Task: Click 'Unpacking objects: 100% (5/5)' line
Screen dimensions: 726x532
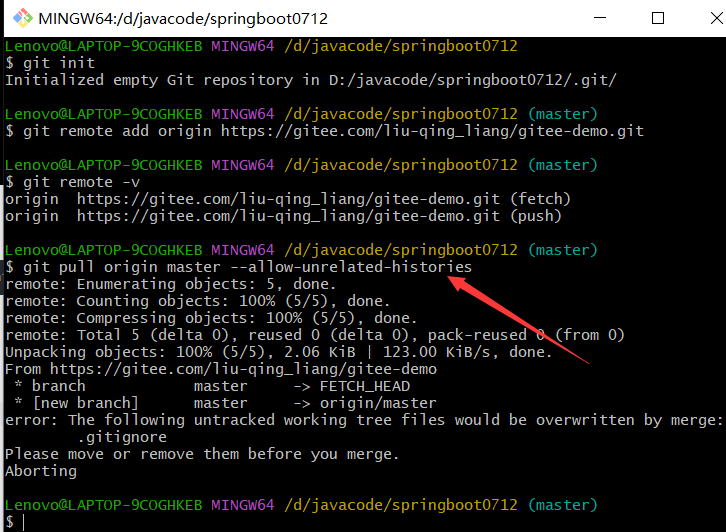Action: [x=279, y=352]
